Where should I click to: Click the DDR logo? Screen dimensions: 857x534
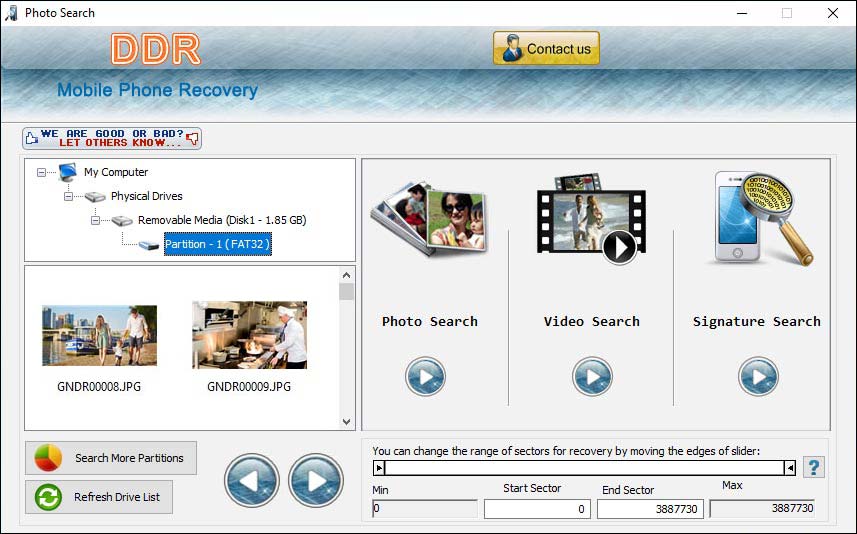tap(156, 49)
